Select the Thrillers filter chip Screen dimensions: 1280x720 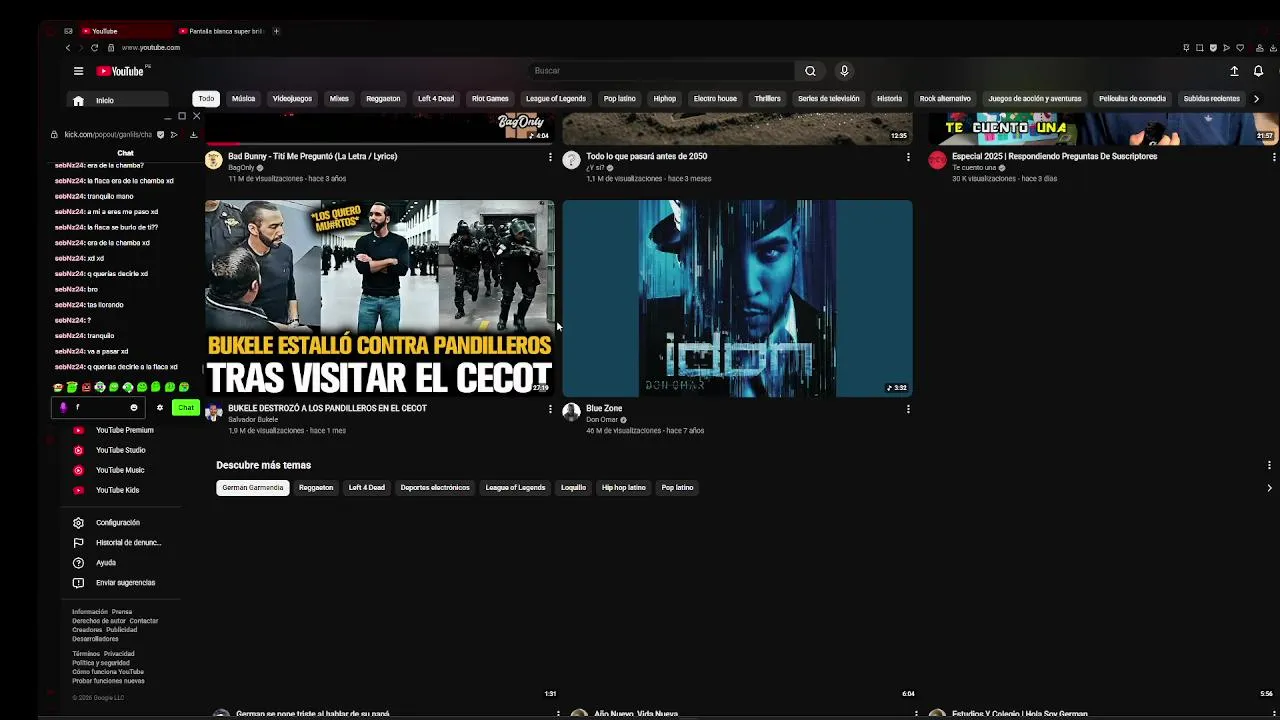767,99
